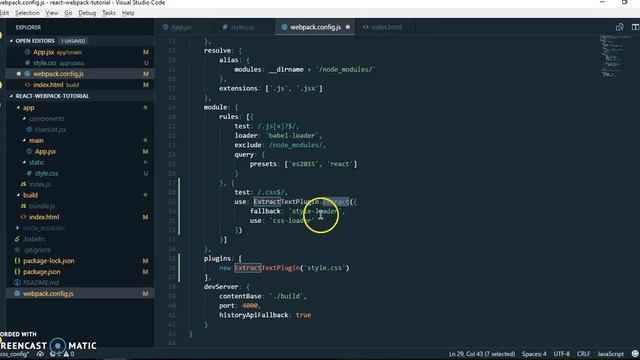Image resolution: width=640 pixels, height=360 pixels.
Task: Click the JS icon next to index.js in tree
Action: point(23,184)
